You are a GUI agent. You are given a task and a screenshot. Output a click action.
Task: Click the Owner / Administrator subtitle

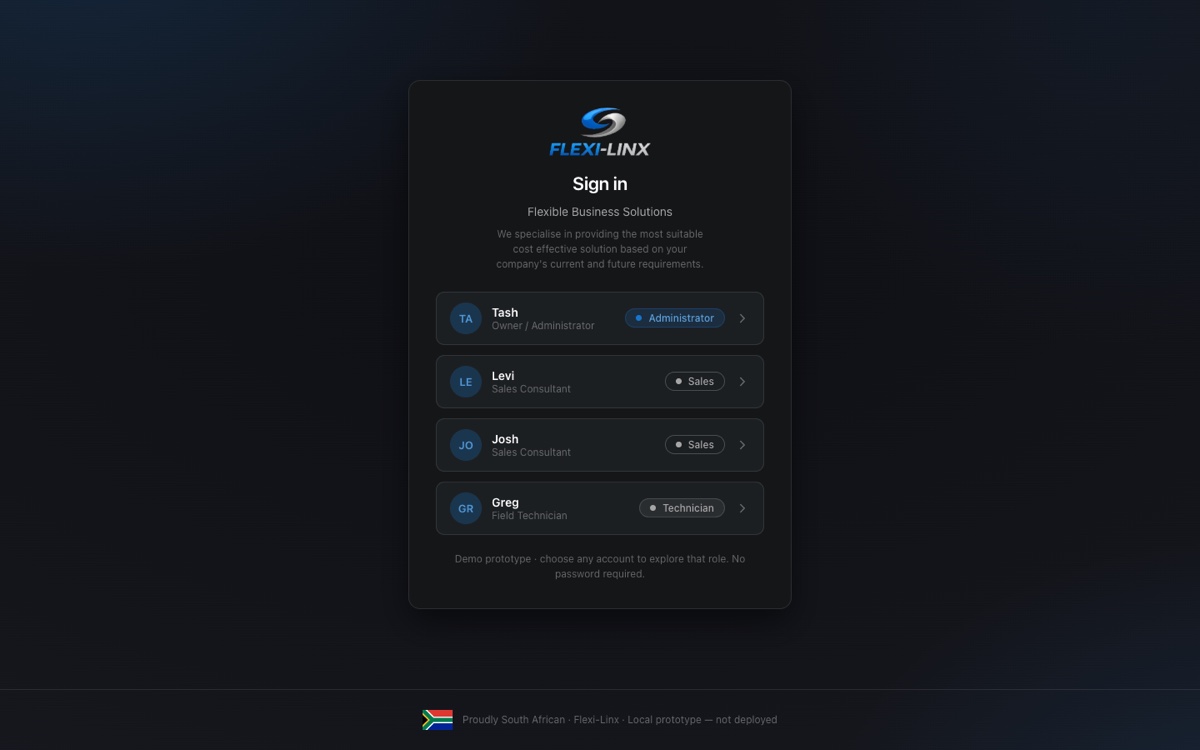(x=543, y=326)
